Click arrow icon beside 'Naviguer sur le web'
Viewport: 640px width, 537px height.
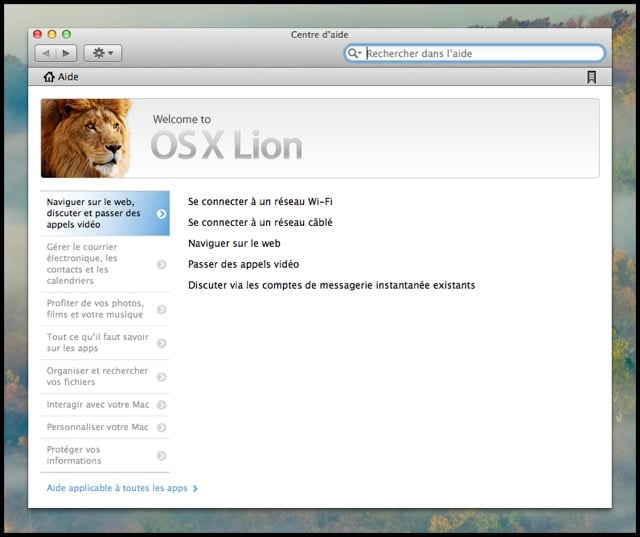tap(162, 214)
